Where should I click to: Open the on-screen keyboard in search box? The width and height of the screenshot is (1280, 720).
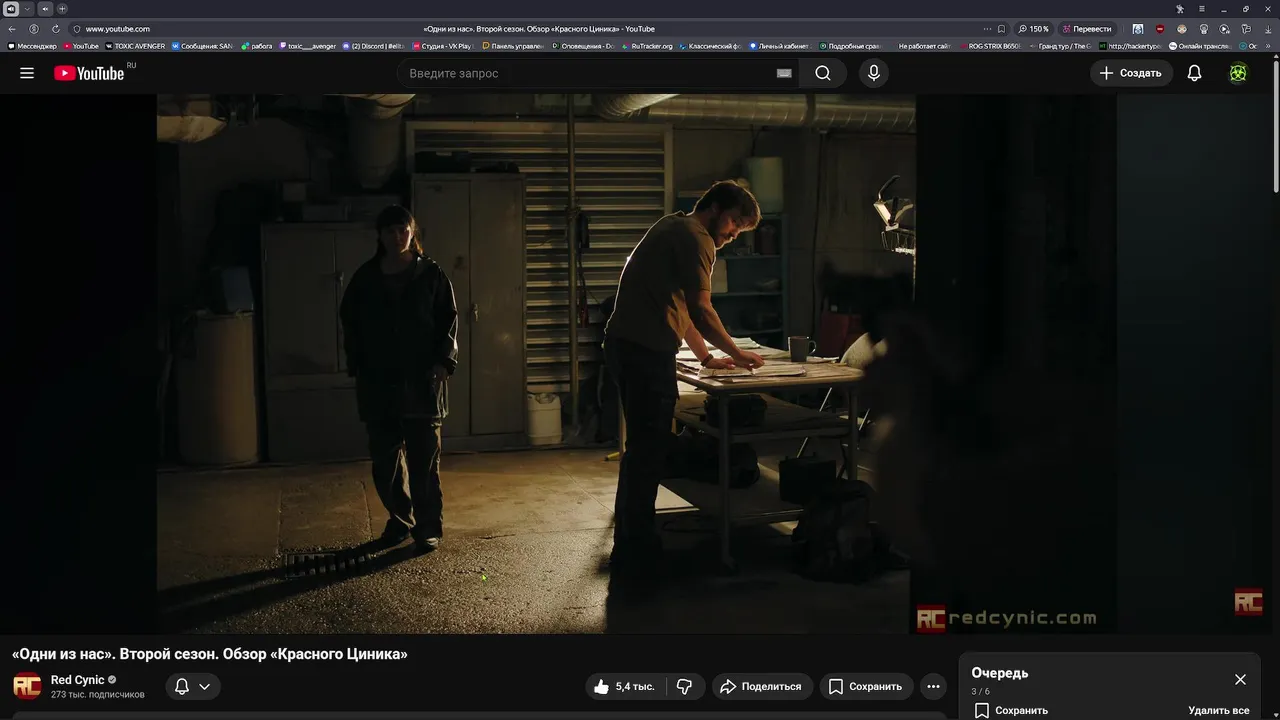pos(784,73)
